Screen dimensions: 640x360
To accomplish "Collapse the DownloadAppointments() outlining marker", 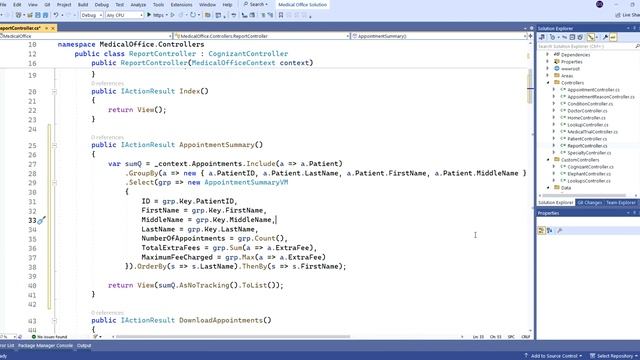I will 54,321.
